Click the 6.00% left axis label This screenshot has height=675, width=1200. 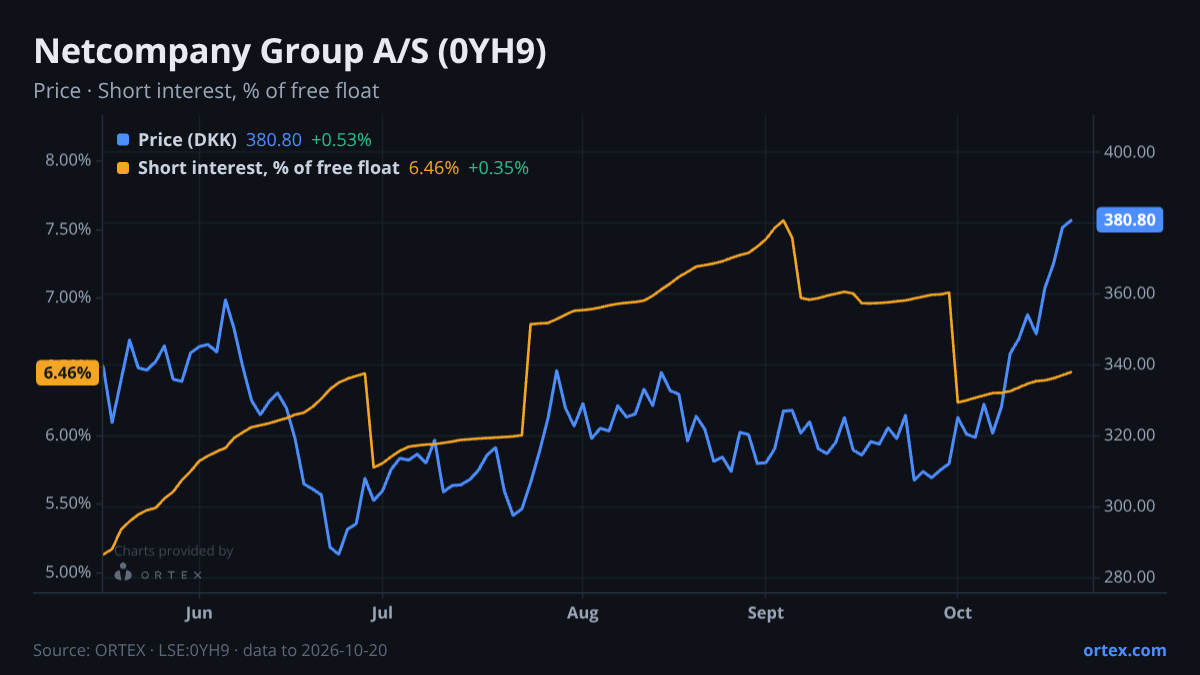[69, 435]
